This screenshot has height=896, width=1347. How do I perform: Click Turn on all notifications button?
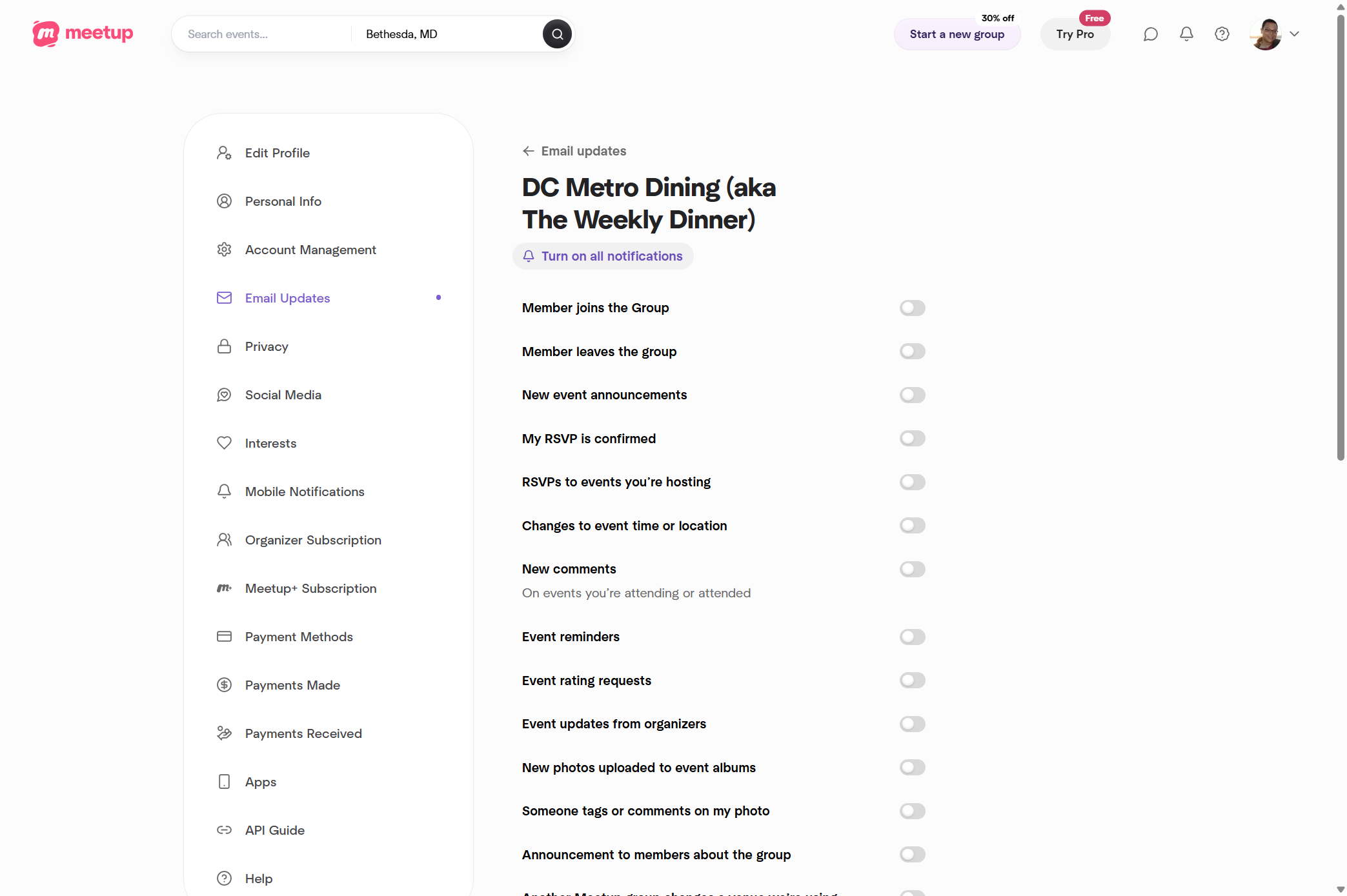tap(603, 256)
